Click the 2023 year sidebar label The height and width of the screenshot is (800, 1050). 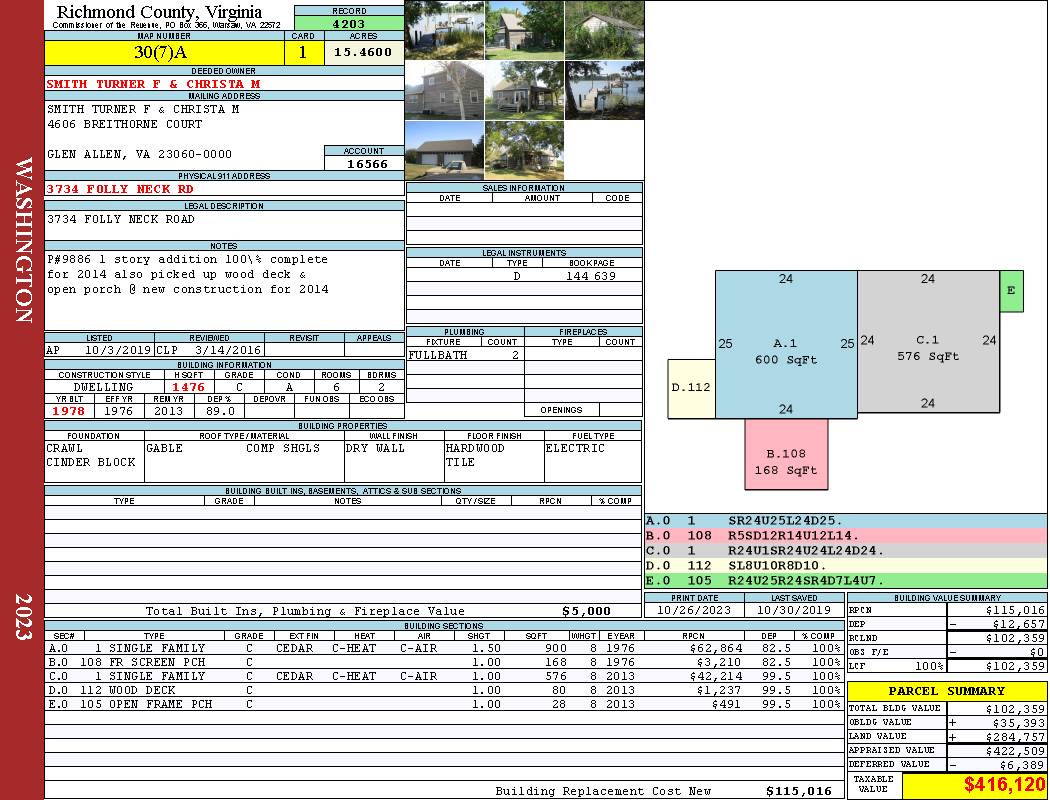[24, 617]
